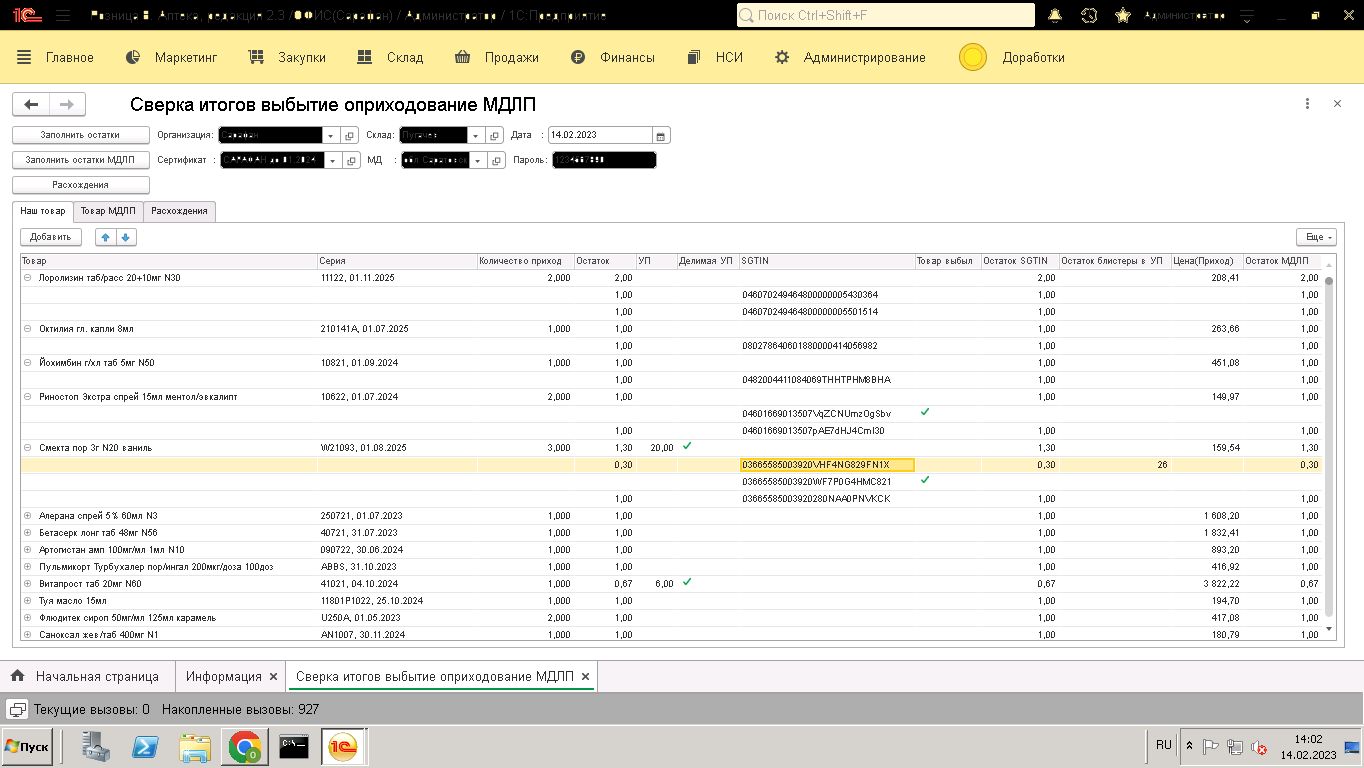Open the Доработки section
The height and width of the screenshot is (768, 1364).
pyautogui.click(x=1012, y=58)
